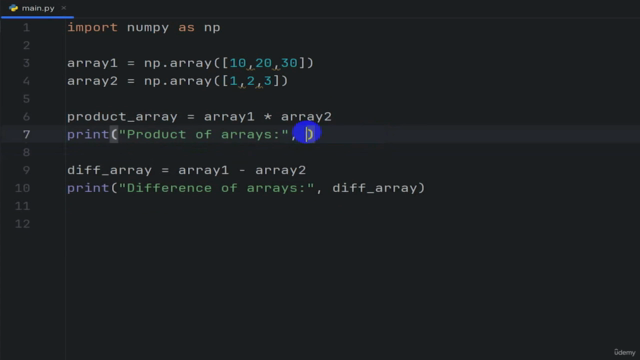Image resolution: width=640 pixels, height=360 pixels.
Task: Click line number 12 in the gutter
Action: [22, 224]
